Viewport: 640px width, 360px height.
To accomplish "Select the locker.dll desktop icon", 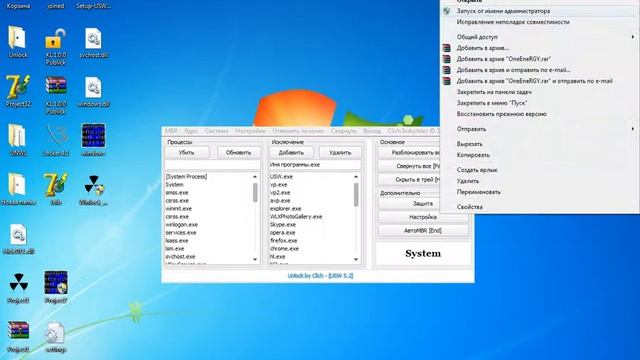I will tap(56, 136).
